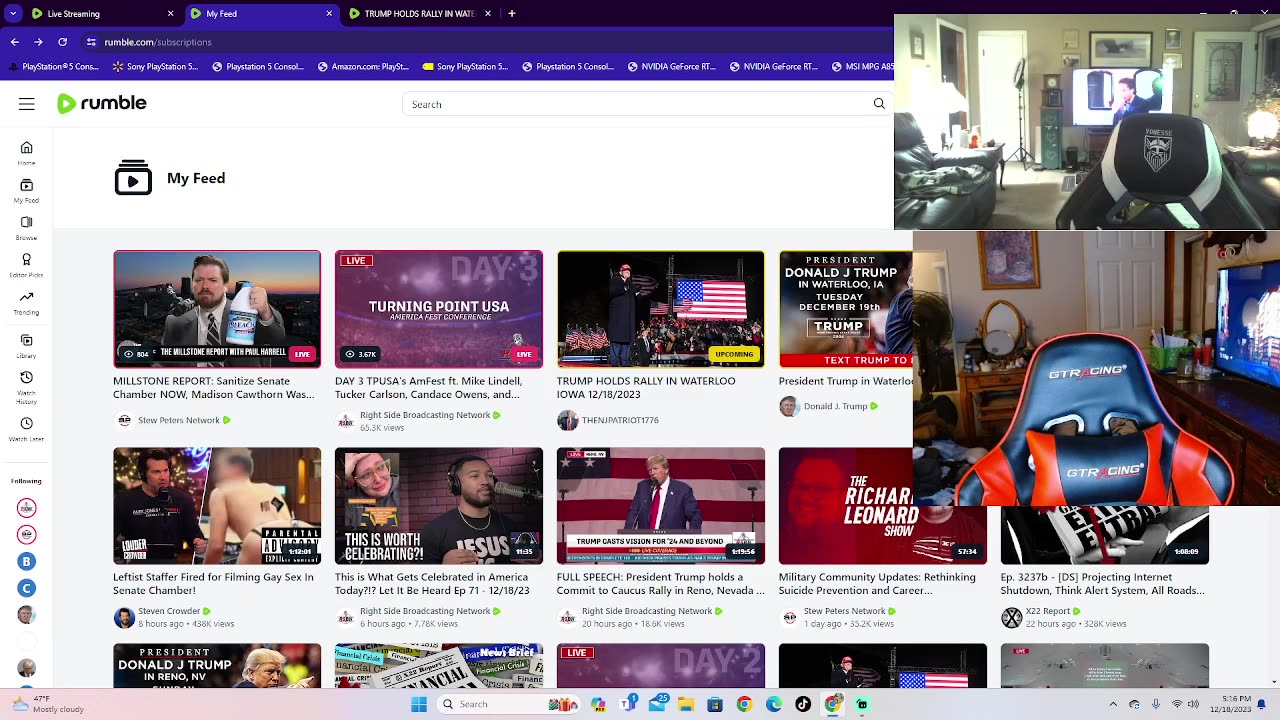Open Microsoft Edge from the taskbar

pyautogui.click(x=774, y=704)
